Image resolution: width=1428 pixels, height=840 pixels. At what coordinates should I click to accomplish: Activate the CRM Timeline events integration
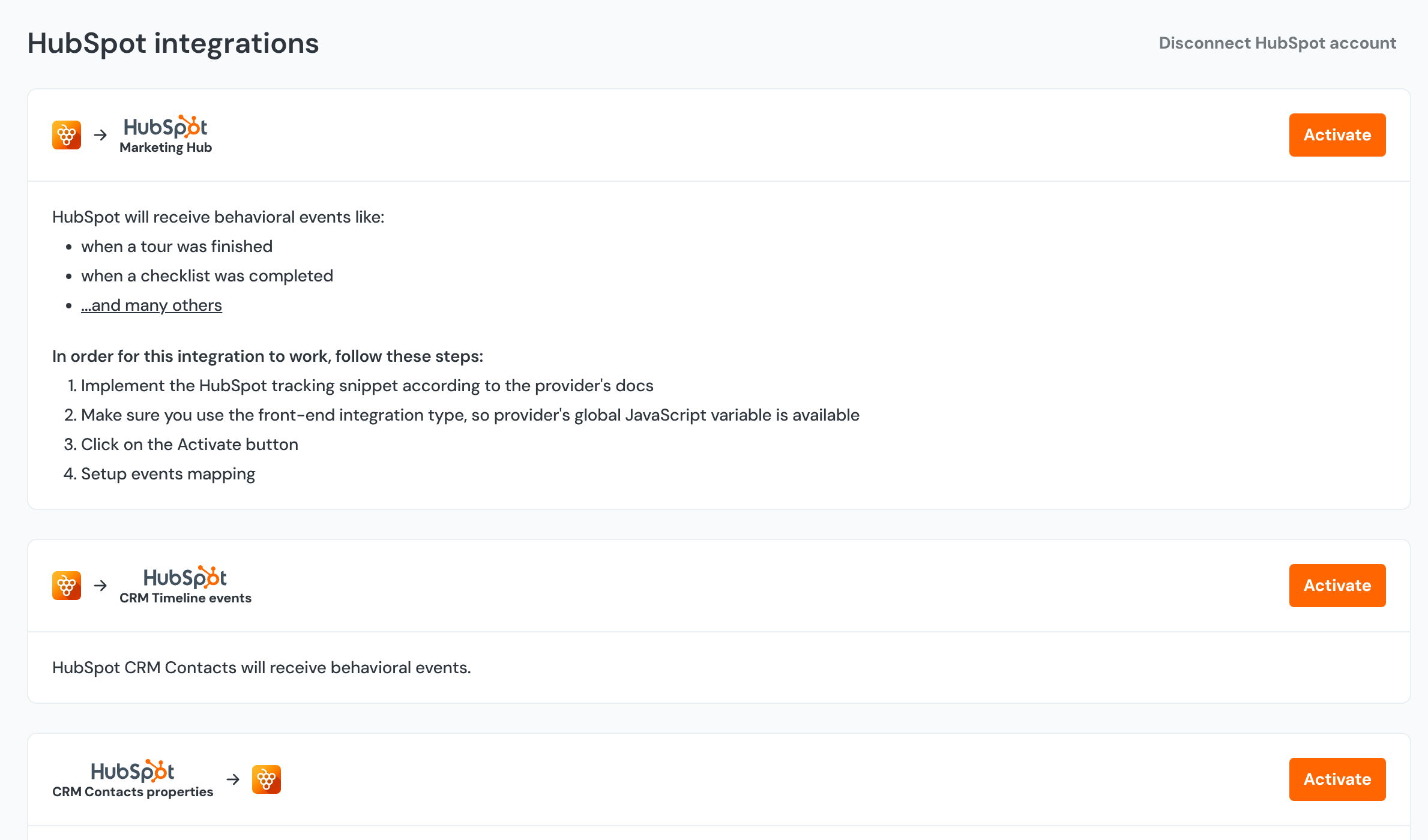[1337, 586]
